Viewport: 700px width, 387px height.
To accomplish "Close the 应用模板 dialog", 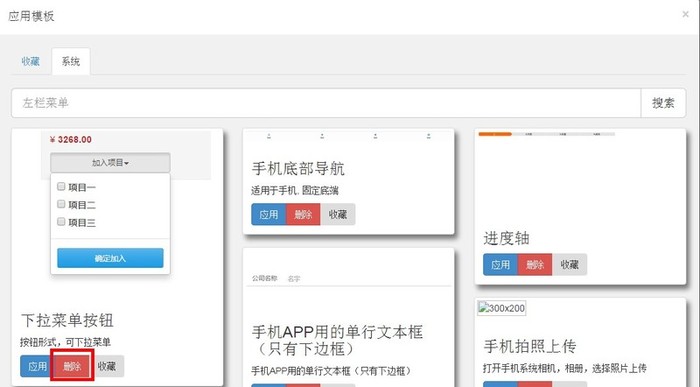I will coord(685,15).
